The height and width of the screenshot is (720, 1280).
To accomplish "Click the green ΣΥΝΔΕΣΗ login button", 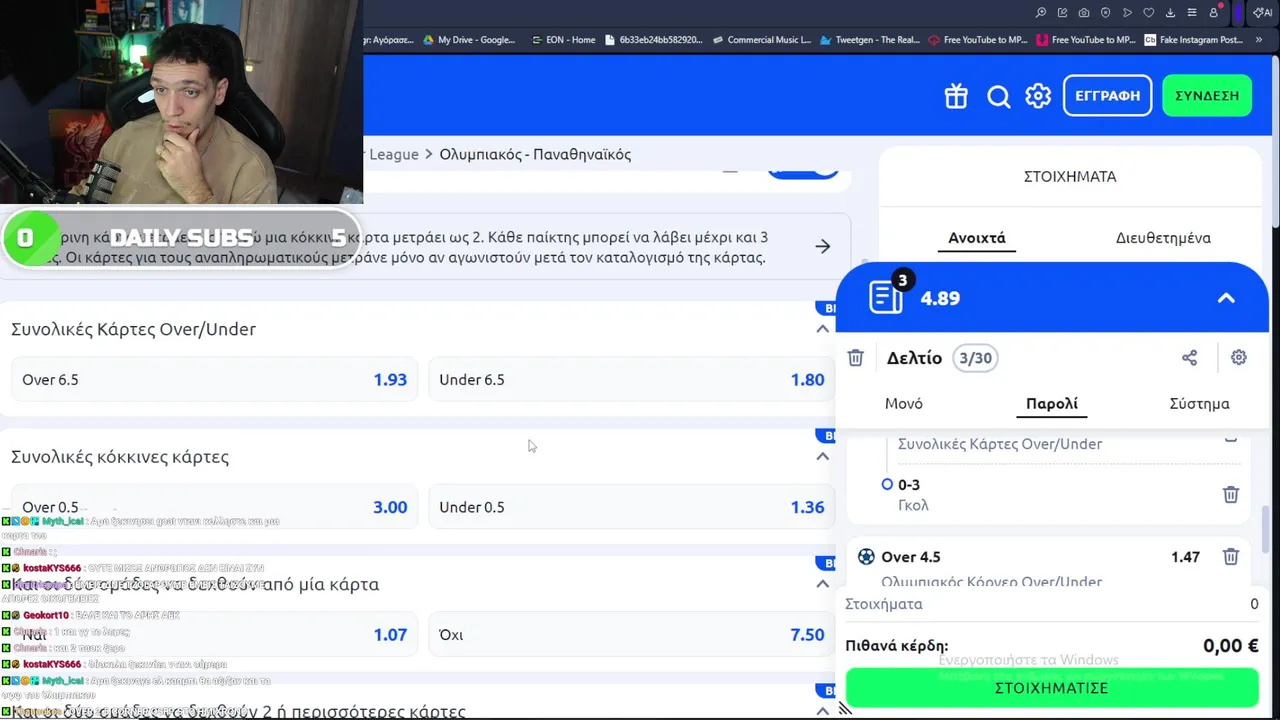I will pyautogui.click(x=1207, y=96).
